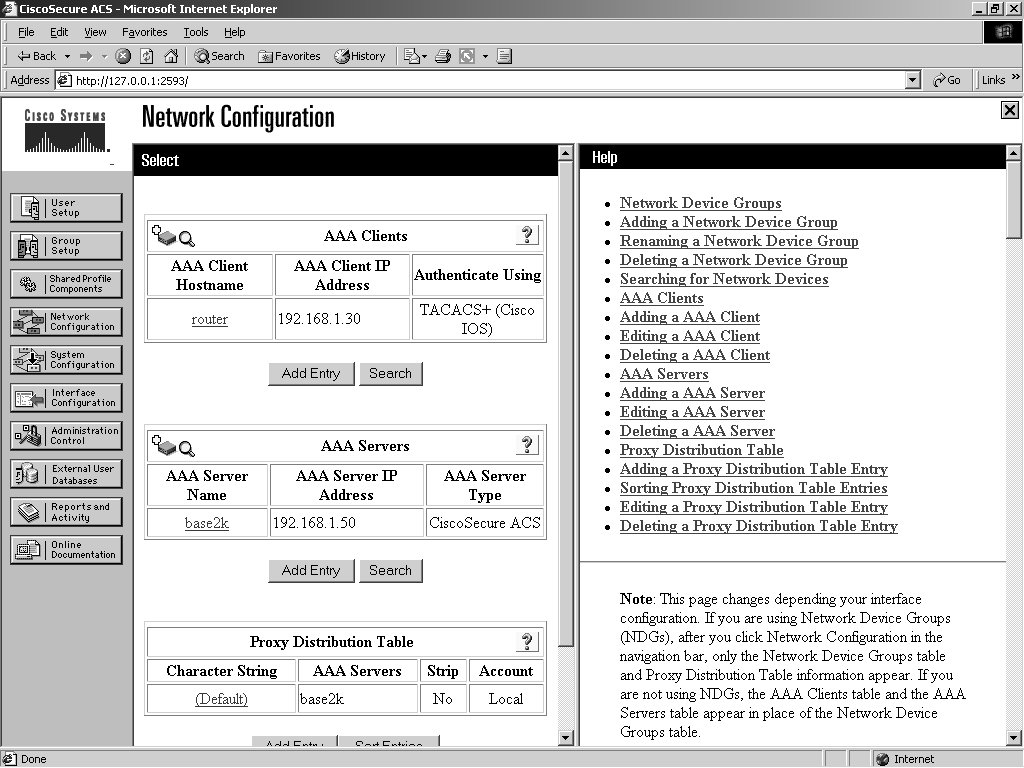
Task: Click the Select pane scroll down arrow
Action: pos(566,739)
